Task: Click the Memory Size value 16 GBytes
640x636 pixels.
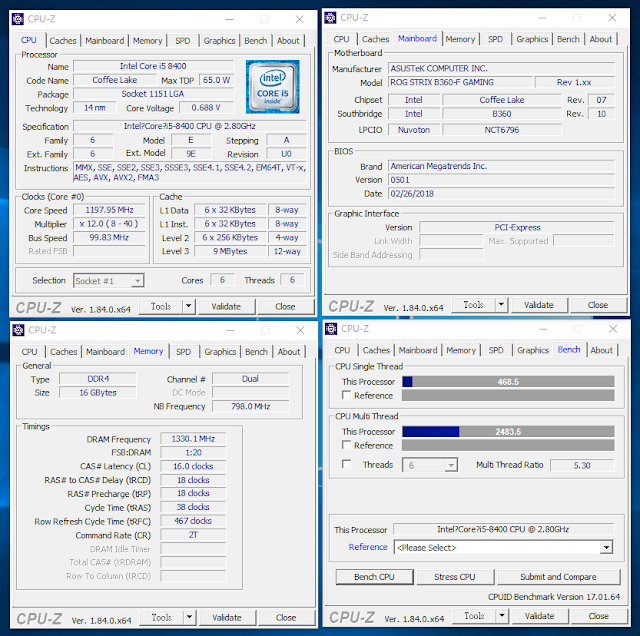Action: pyautogui.click(x=98, y=393)
